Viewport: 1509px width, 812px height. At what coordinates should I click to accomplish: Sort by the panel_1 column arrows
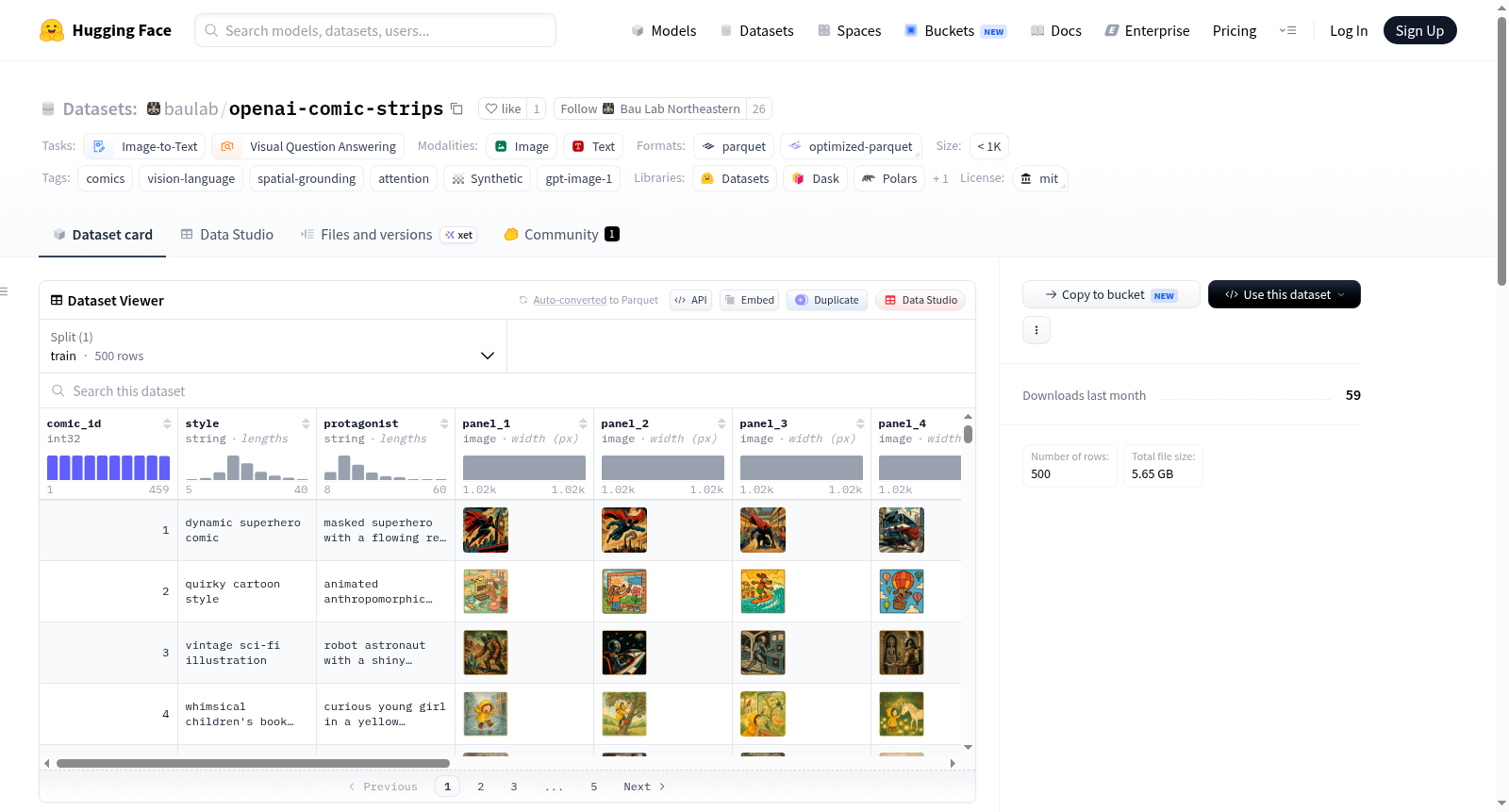pos(583,423)
